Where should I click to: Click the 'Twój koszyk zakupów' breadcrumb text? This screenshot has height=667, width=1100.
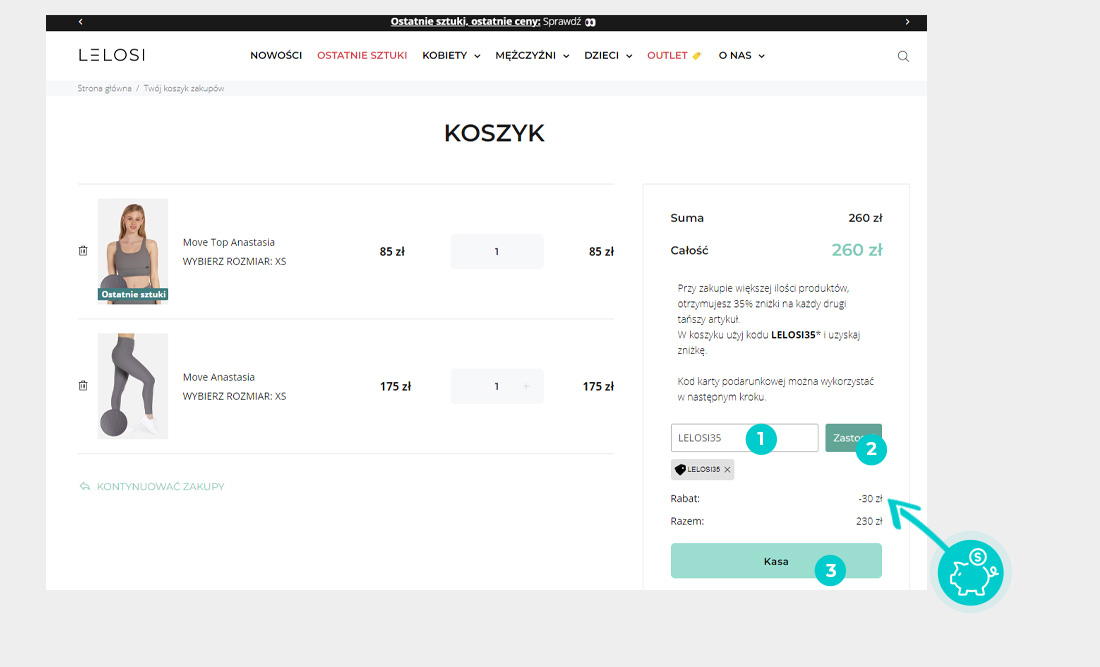click(x=184, y=88)
